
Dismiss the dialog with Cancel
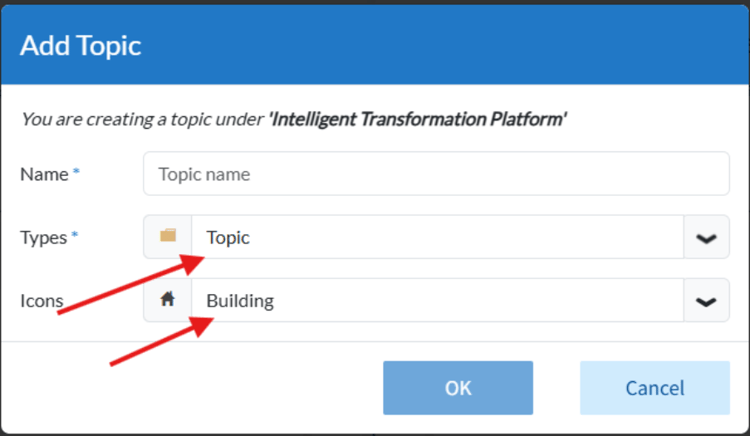coord(654,388)
